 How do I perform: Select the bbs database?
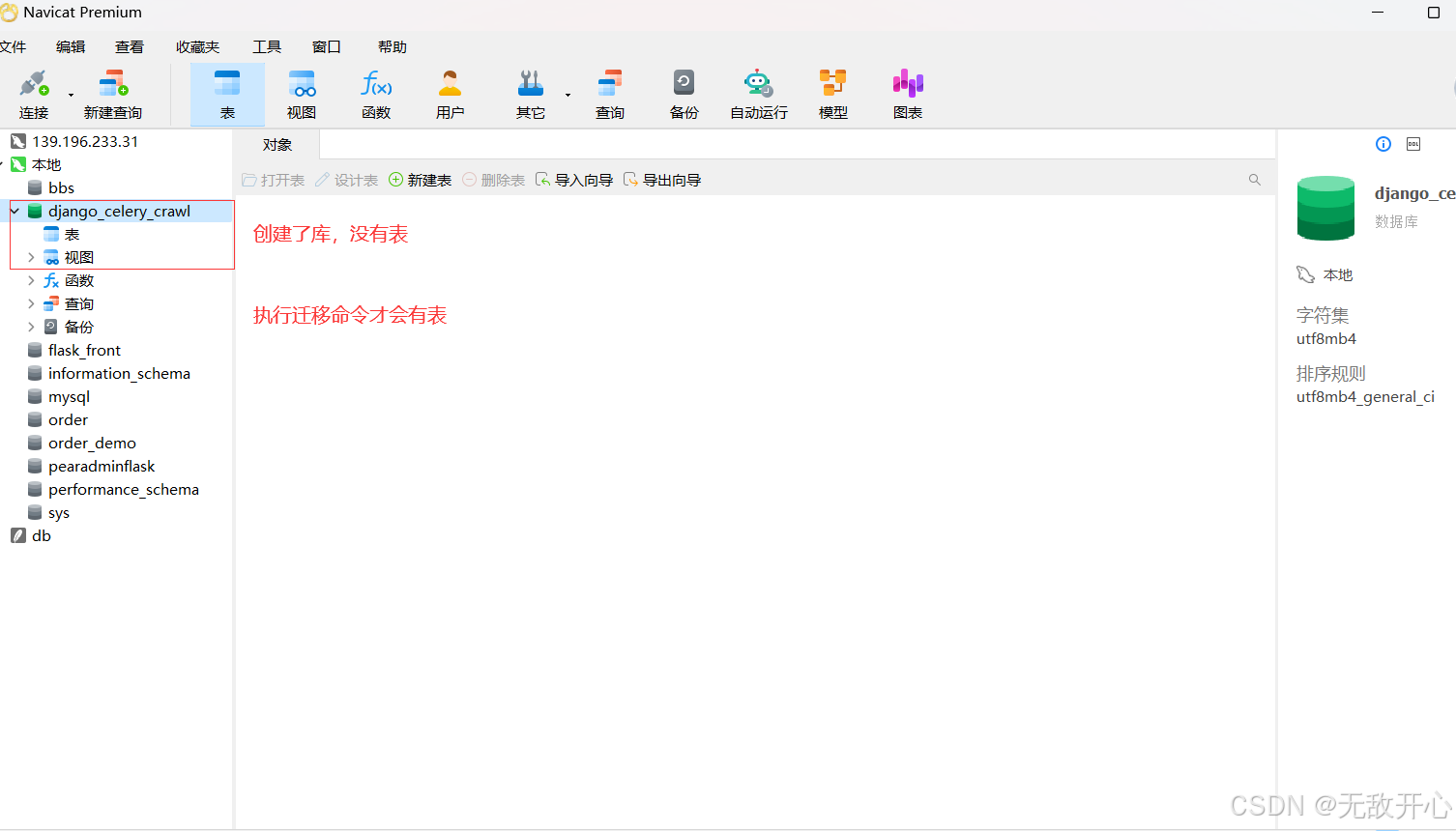[x=61, y=187]
